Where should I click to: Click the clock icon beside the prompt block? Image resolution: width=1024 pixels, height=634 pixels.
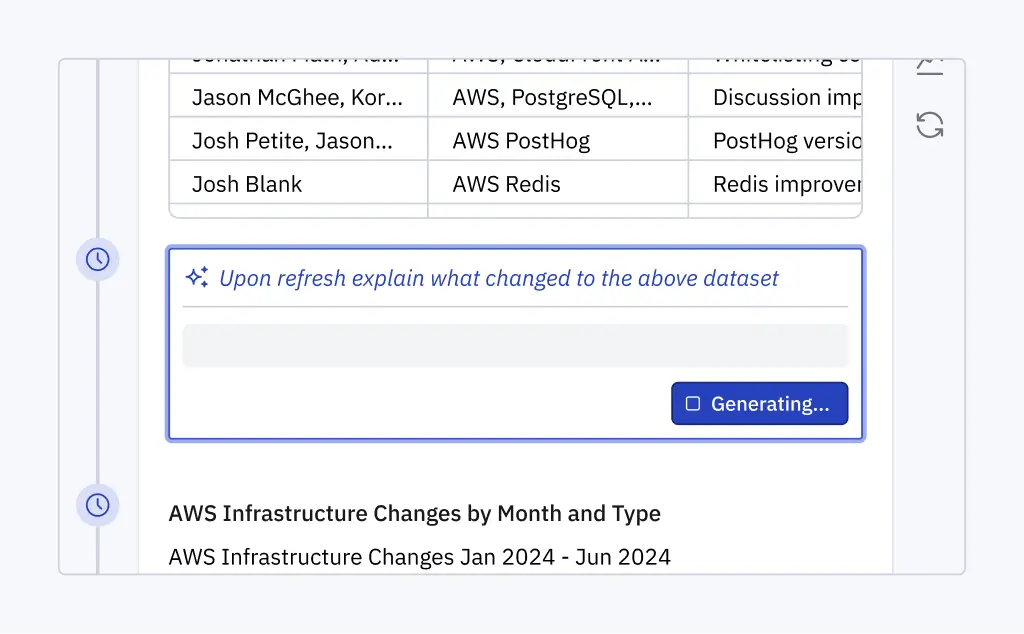tap(98, 260)
